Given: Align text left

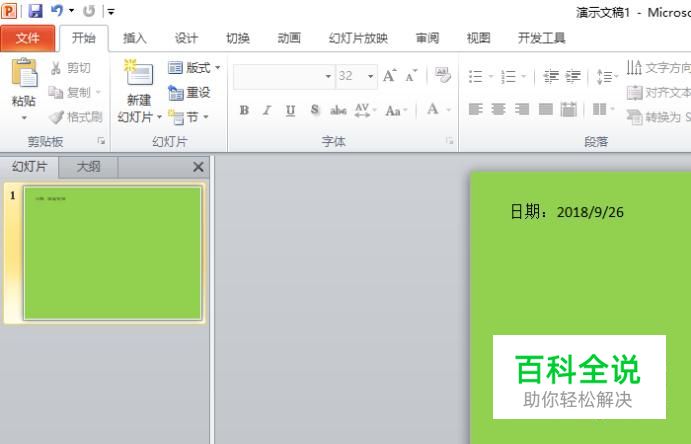Looking at the screenshot, I should [x=476, y=109].
